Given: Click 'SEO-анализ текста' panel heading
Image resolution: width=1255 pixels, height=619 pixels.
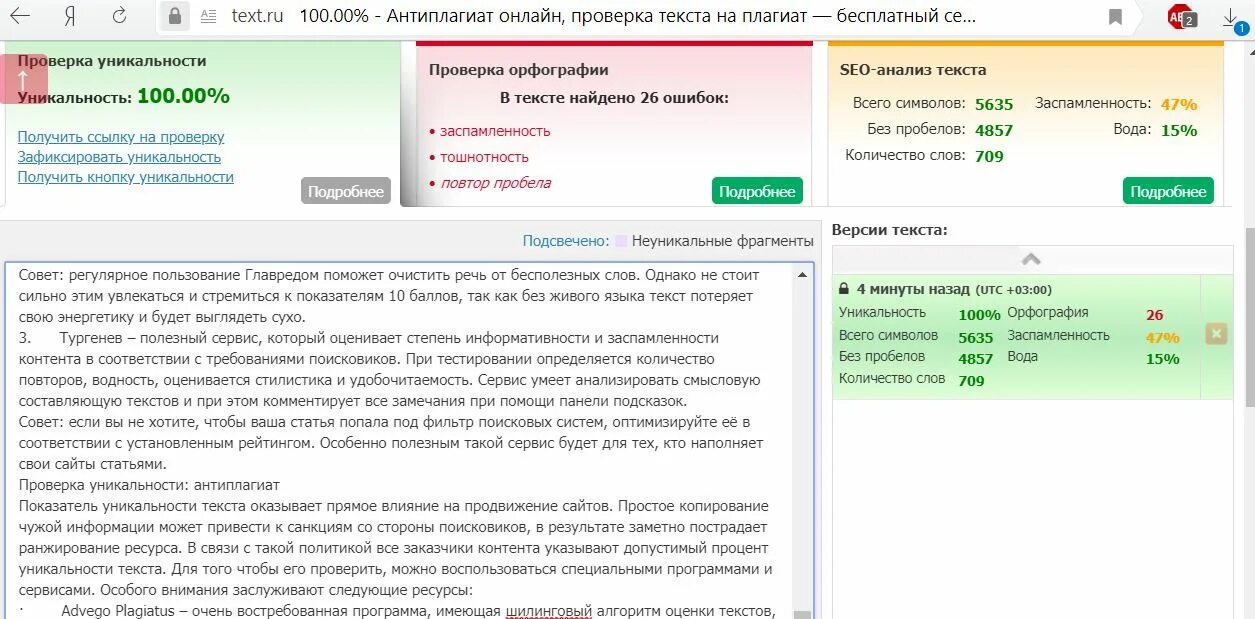Looking at the screenshot, I should coord(913,70).
